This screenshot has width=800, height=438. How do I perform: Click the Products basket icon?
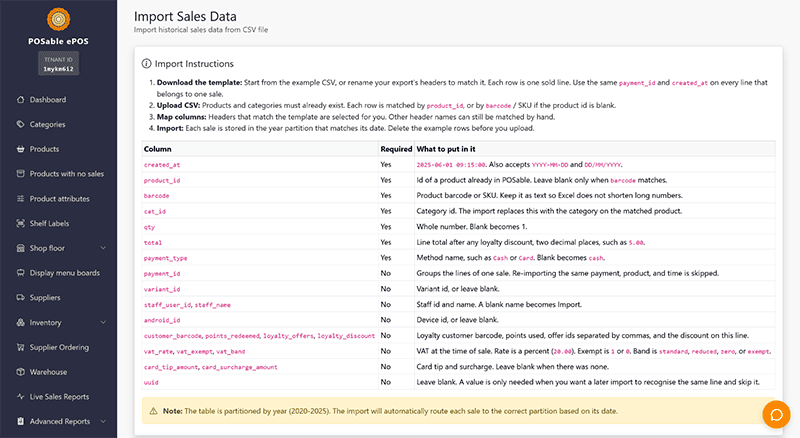click(20, 149)
